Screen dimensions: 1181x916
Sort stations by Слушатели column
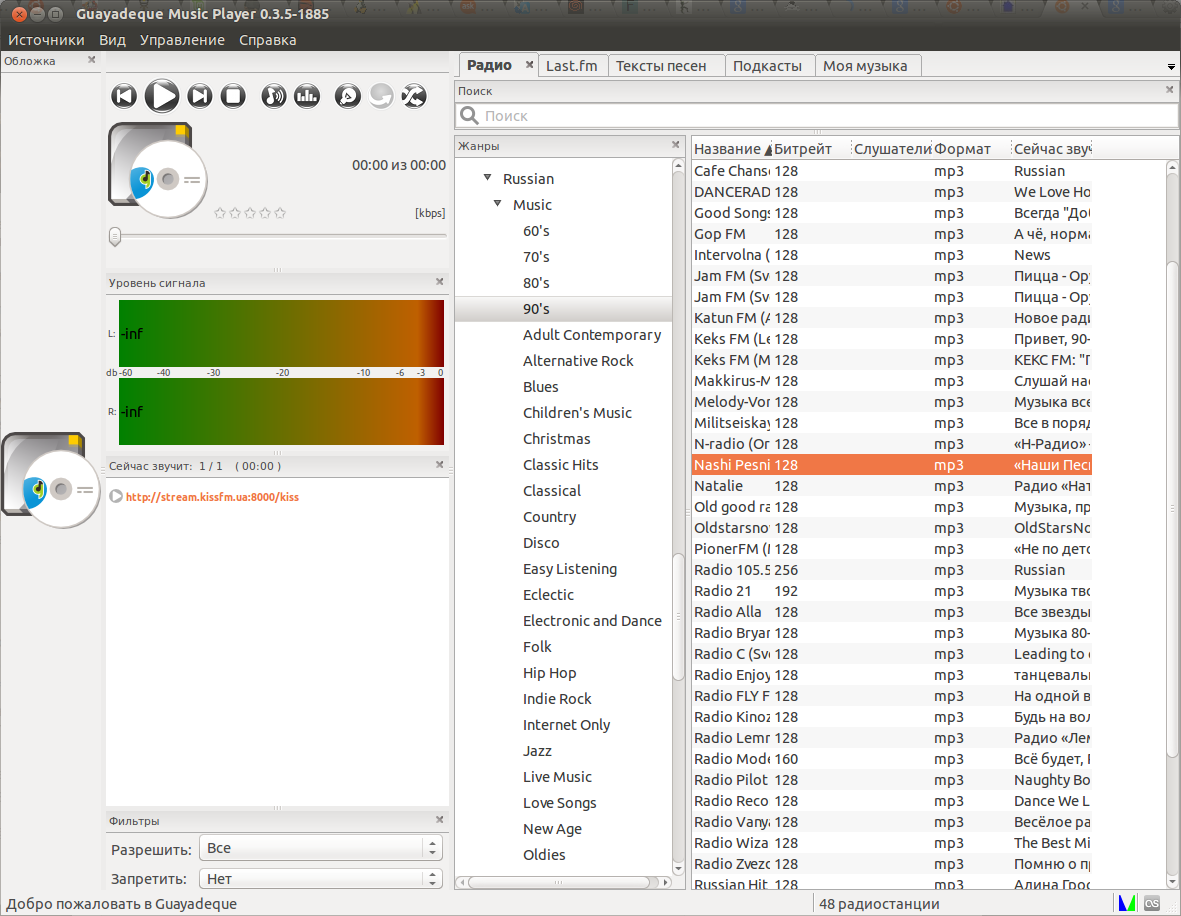point(893,148)
